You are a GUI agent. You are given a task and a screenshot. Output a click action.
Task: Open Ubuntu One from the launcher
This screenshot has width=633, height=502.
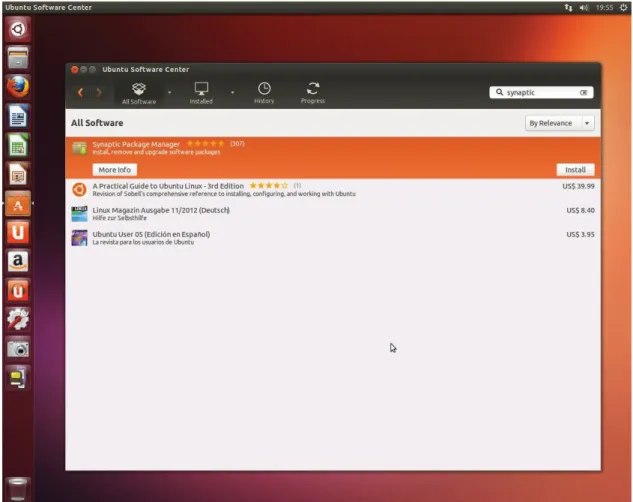pyautogui.click(x=18, y=233)
